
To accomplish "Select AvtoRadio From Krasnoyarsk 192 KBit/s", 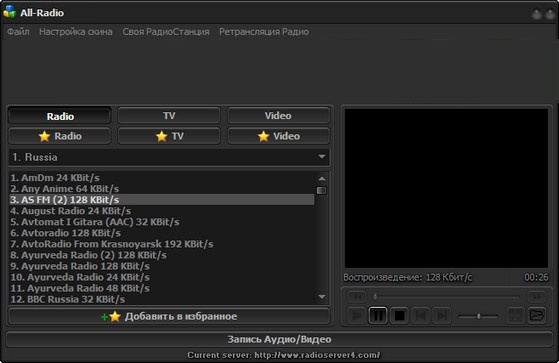I will pyautogui.click(x=162, y=244).
